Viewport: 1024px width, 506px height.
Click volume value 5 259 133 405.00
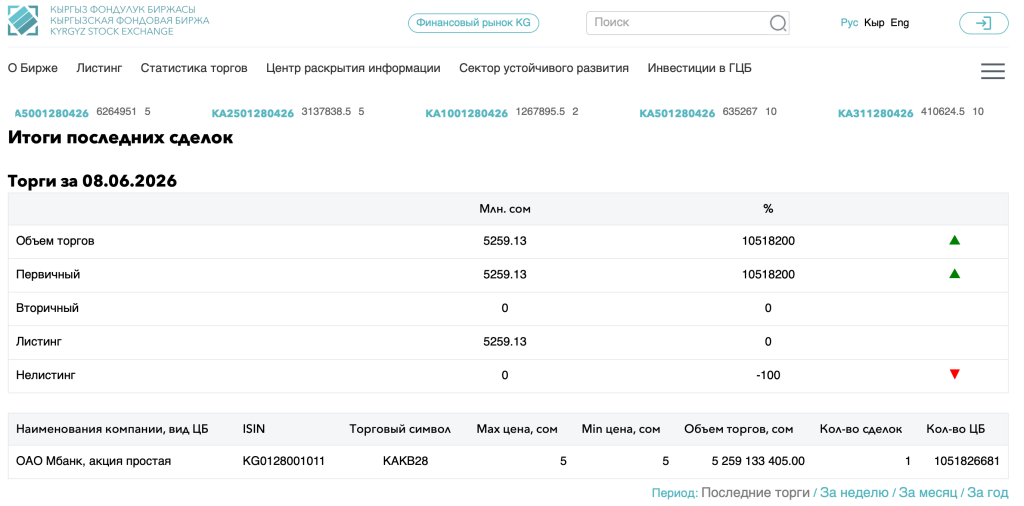coord(758,462)
